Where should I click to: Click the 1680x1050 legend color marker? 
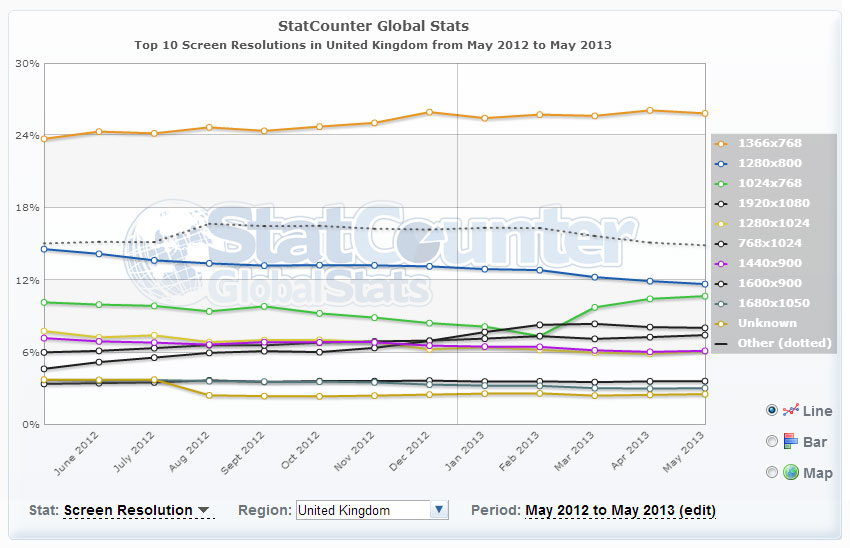point(721,304)
